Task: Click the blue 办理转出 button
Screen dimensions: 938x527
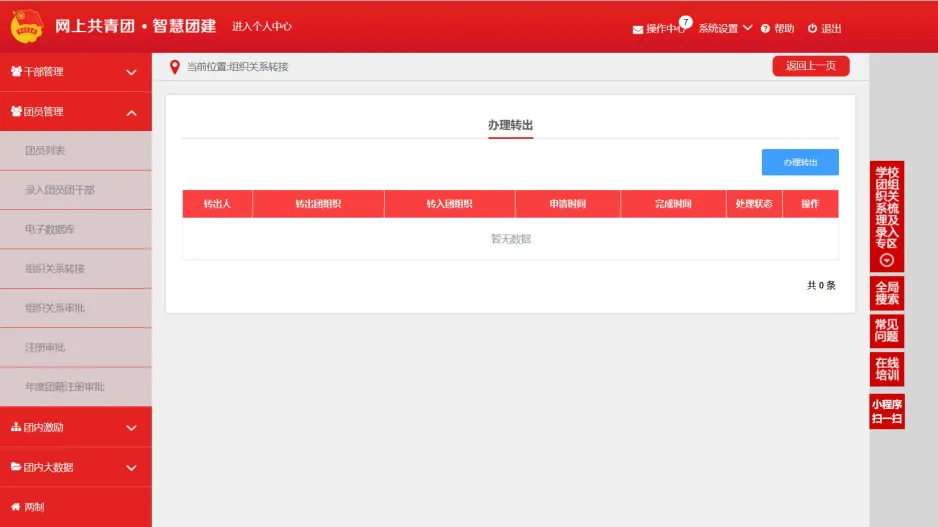Action: point(800,162)
